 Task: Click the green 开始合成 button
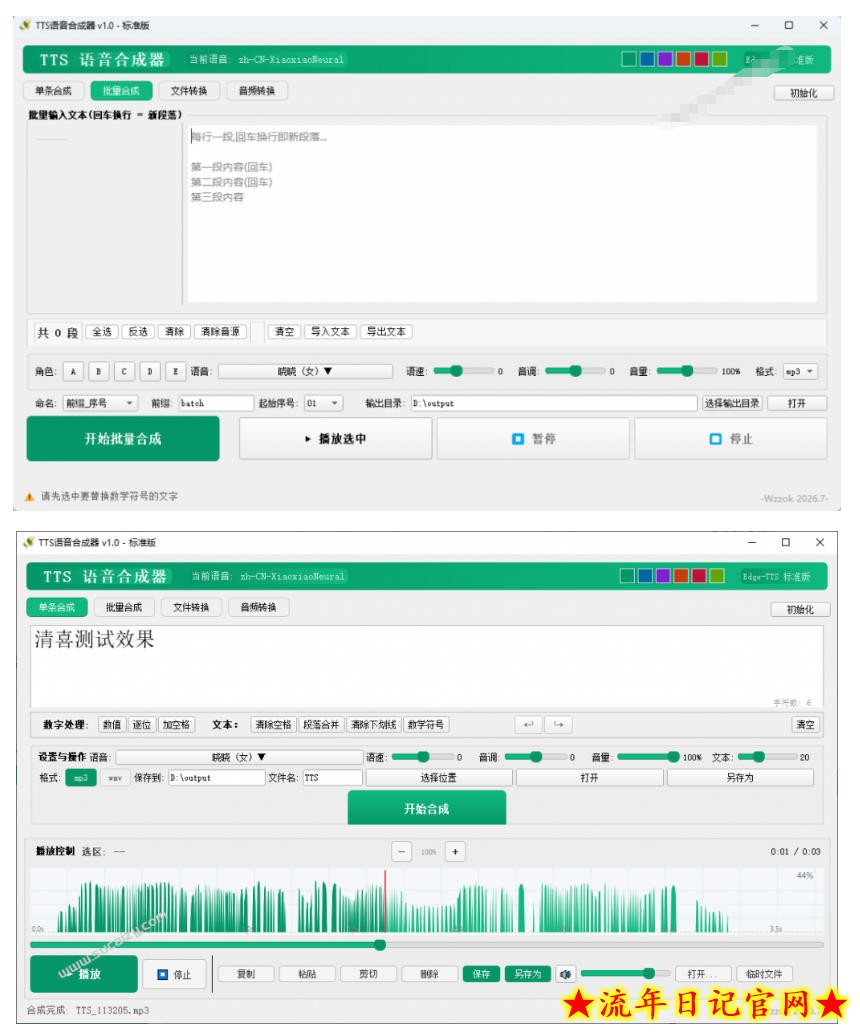[x=426, y=809]
